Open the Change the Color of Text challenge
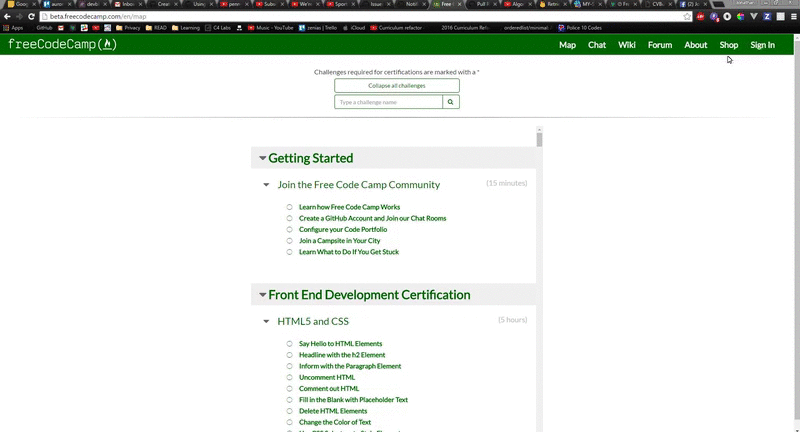Image resolution: width=800 pixels, height=432 pixels. point(335,422)
